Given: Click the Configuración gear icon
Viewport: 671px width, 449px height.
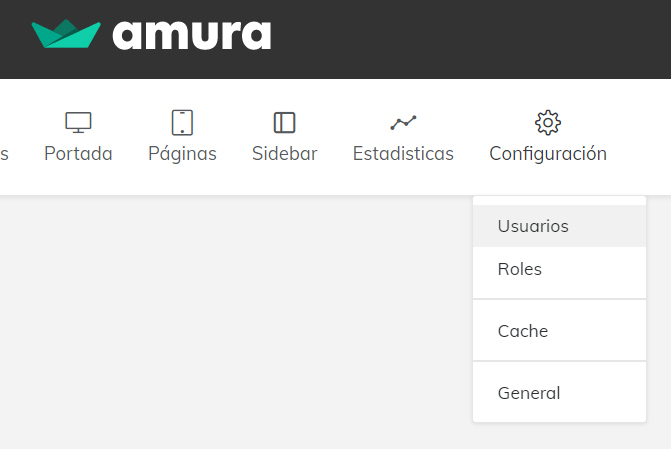Looking at the screenshot, I should point(548,122).
